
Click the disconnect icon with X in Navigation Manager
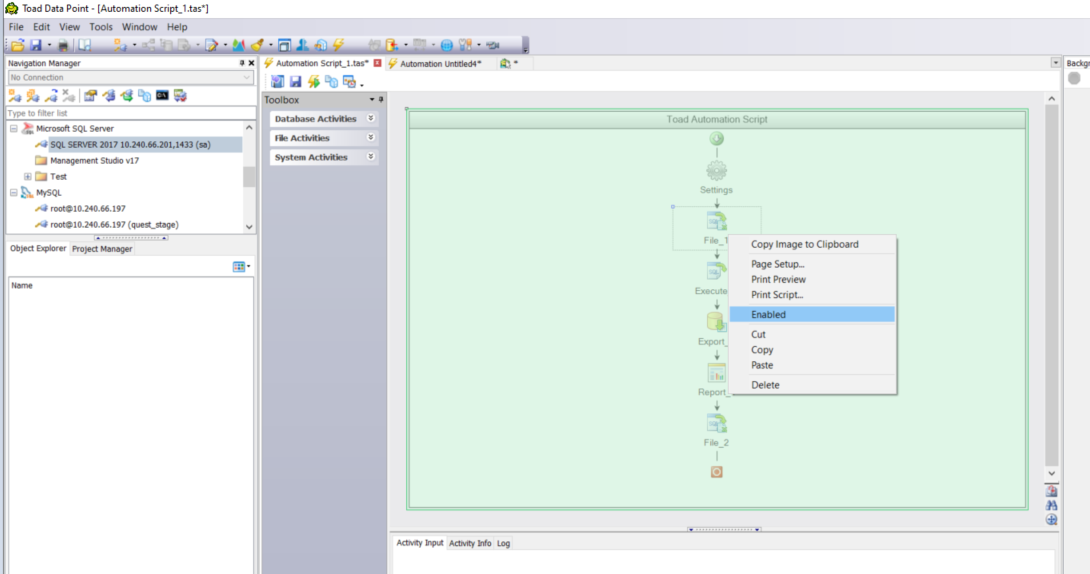[68, 95]
